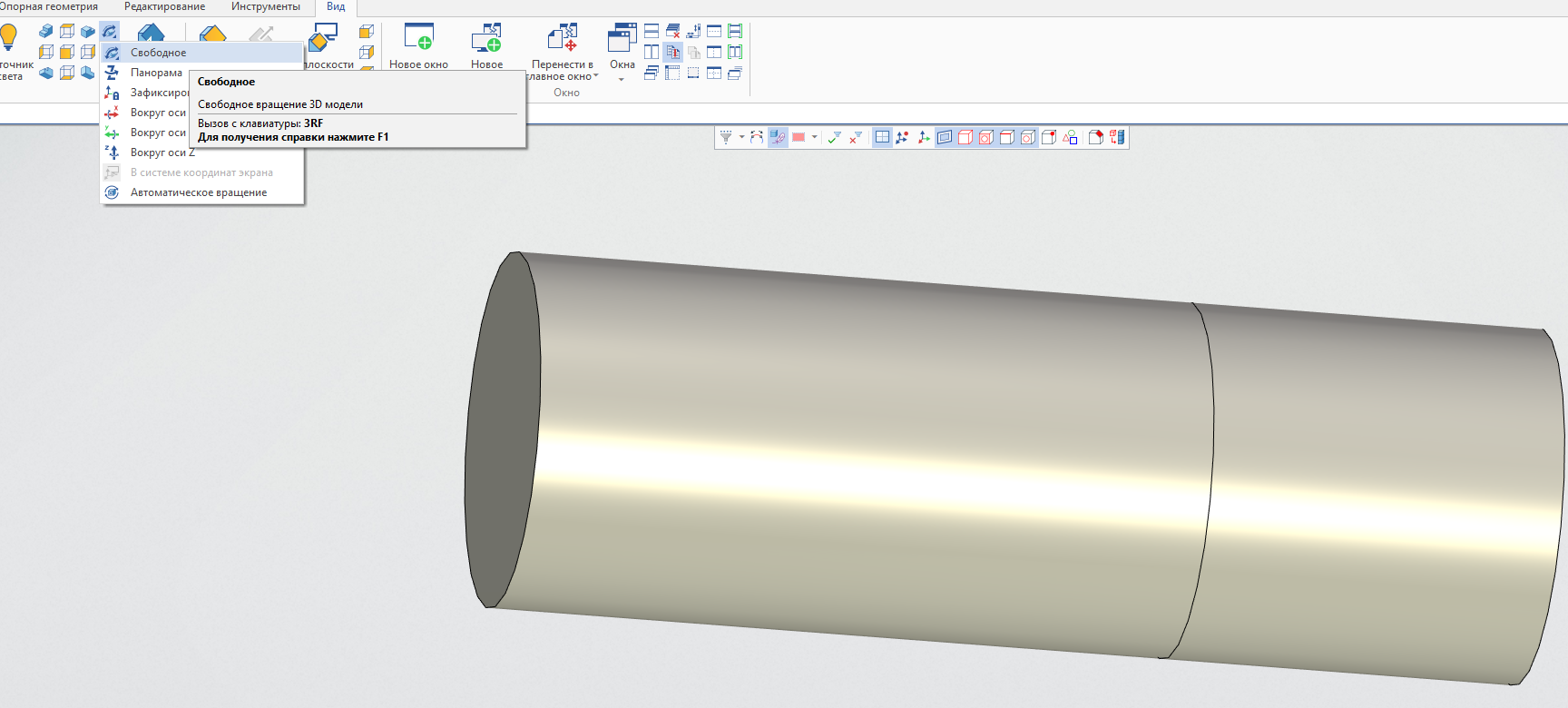Switch to the Редактирование ribbon tab

point(164,7)
